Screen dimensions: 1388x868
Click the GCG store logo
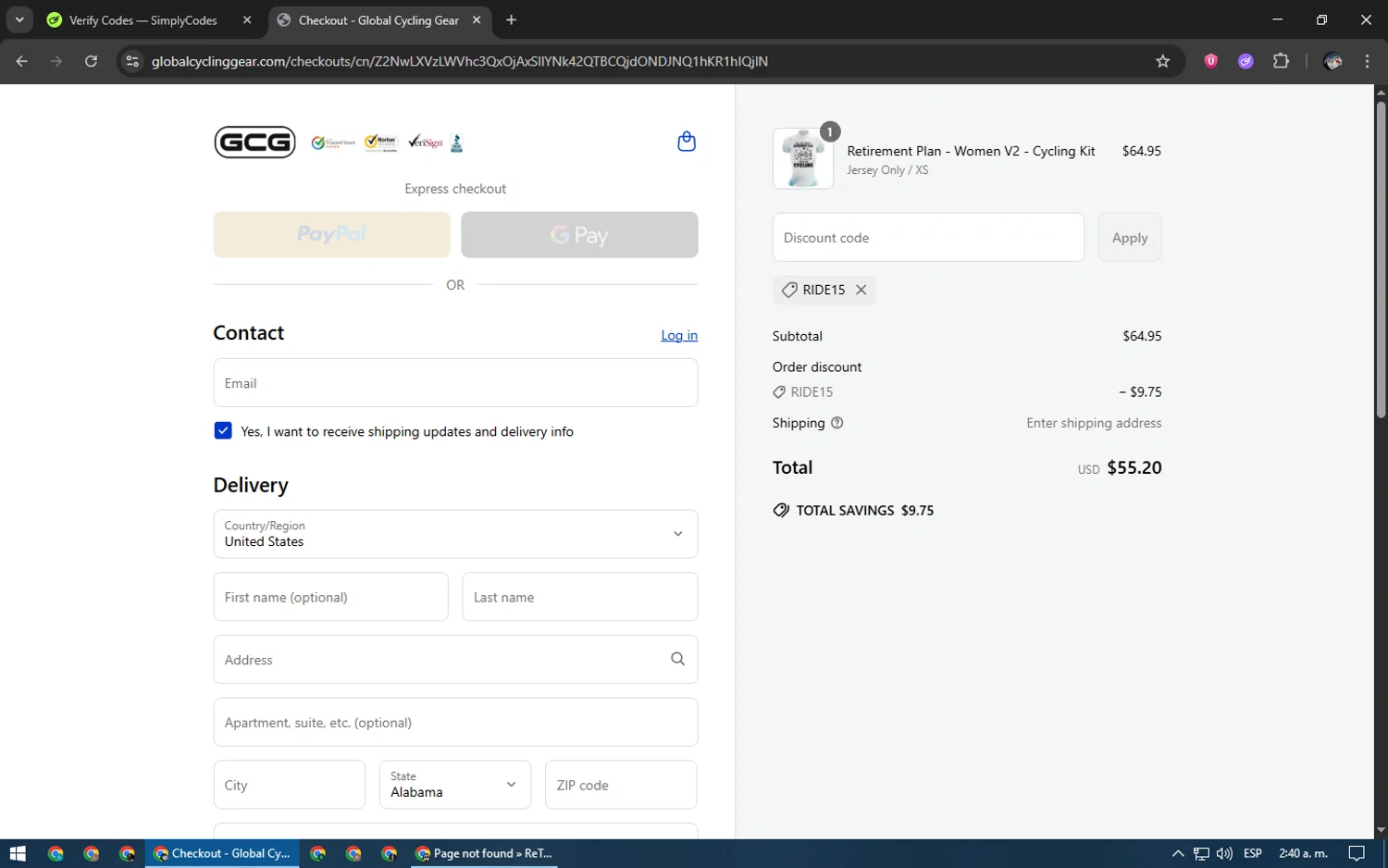pos(254,143)
